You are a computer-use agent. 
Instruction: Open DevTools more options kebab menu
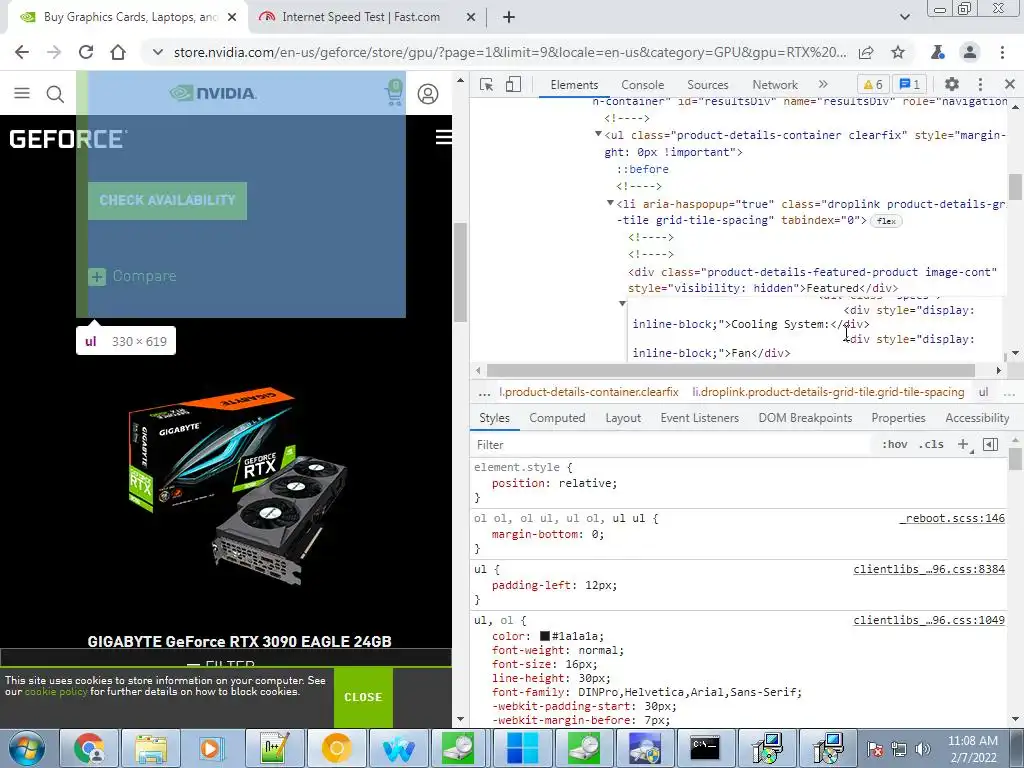coord(980,84)
